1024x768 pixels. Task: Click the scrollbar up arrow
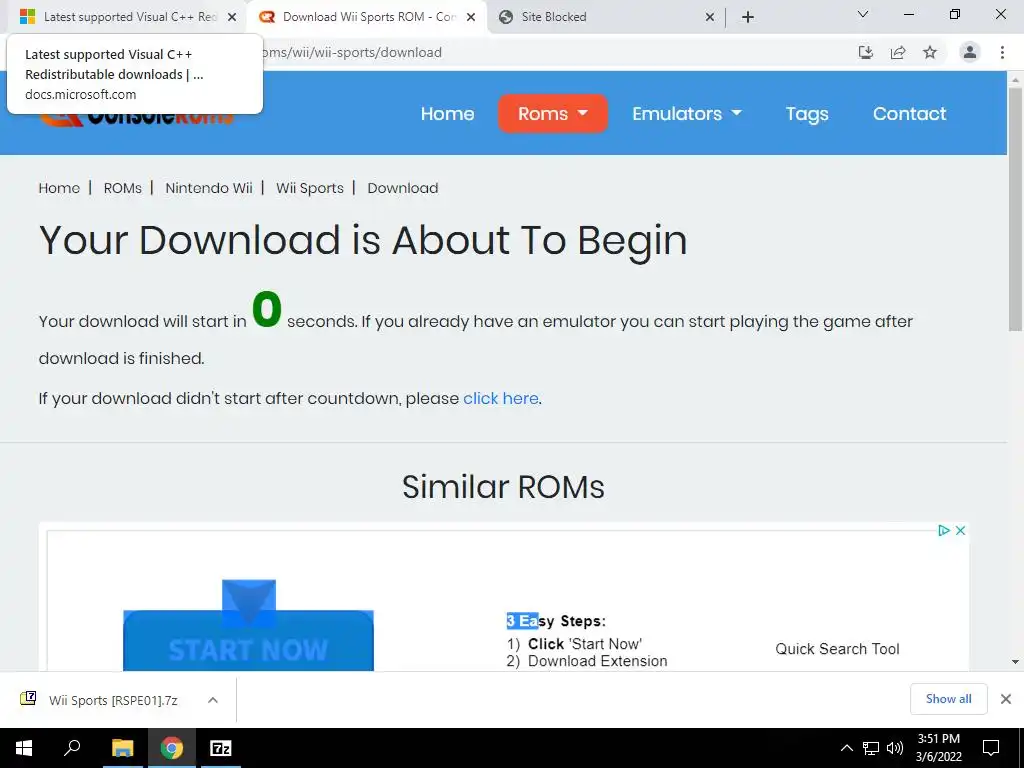(1015, 79)
